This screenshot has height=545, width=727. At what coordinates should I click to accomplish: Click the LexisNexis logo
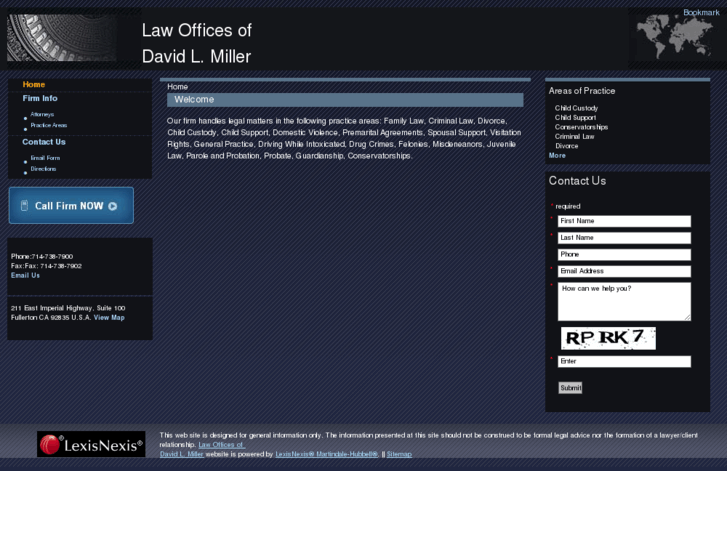point(91,444)
